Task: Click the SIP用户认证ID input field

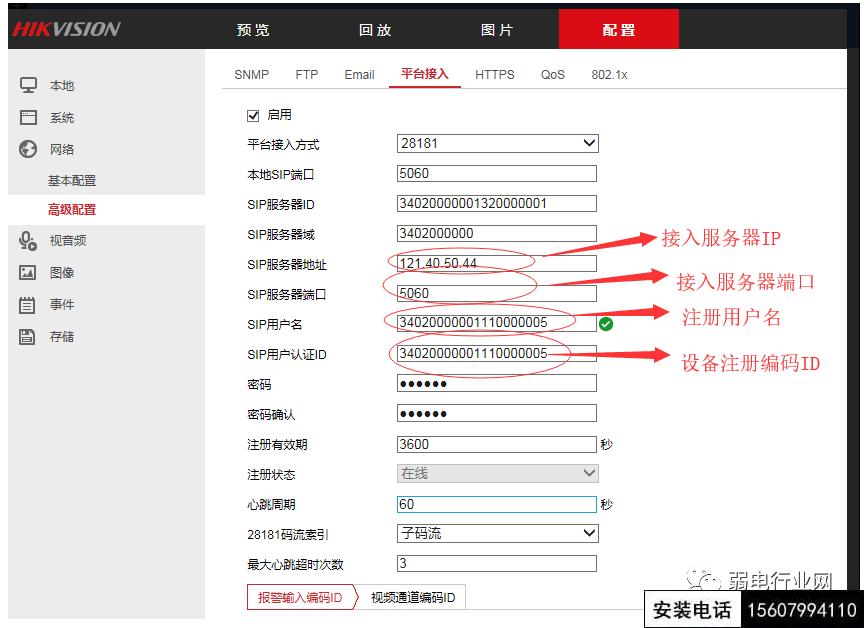Action: pos(496,353)
